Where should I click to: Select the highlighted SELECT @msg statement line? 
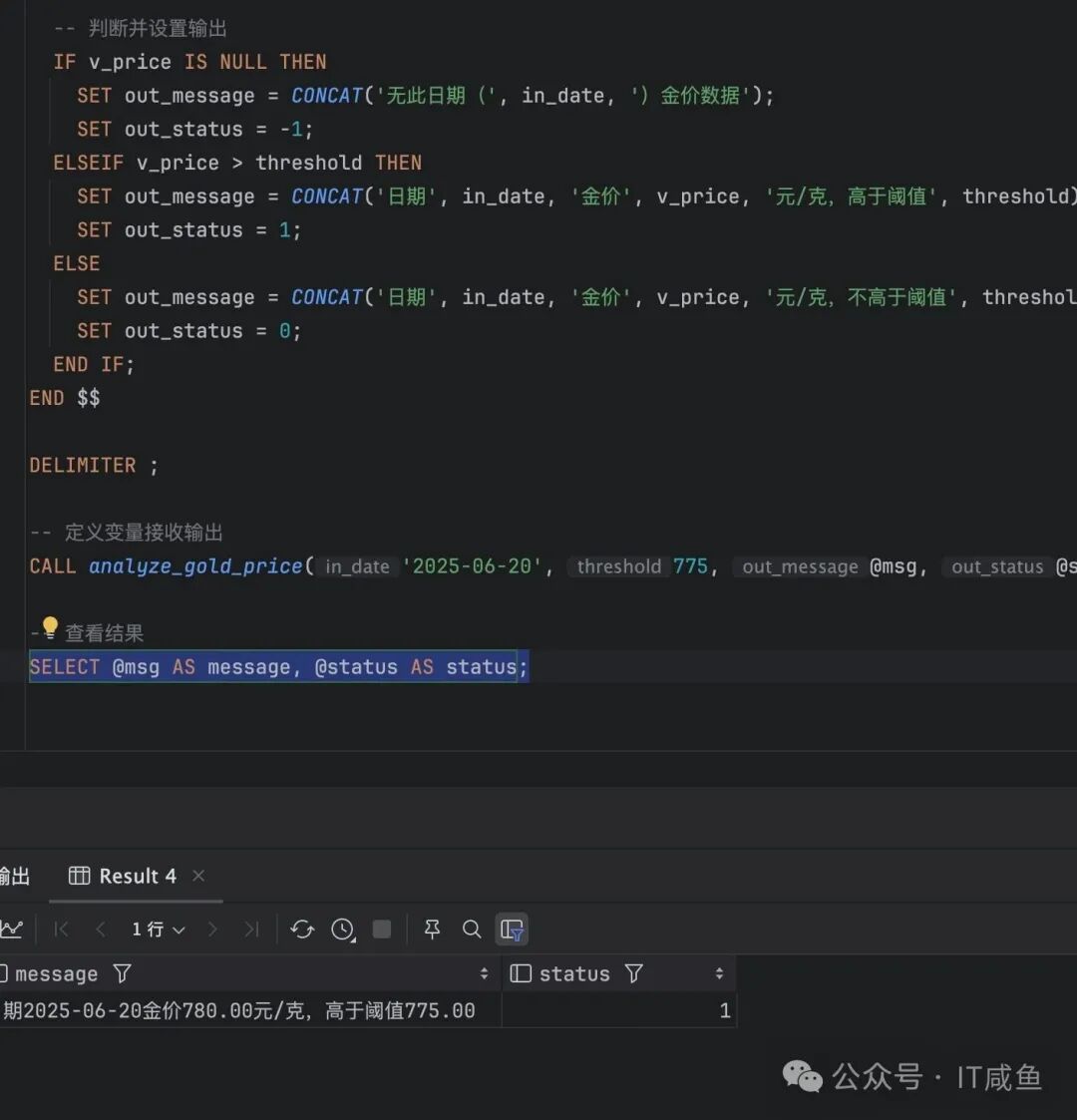tap(277, 666)
